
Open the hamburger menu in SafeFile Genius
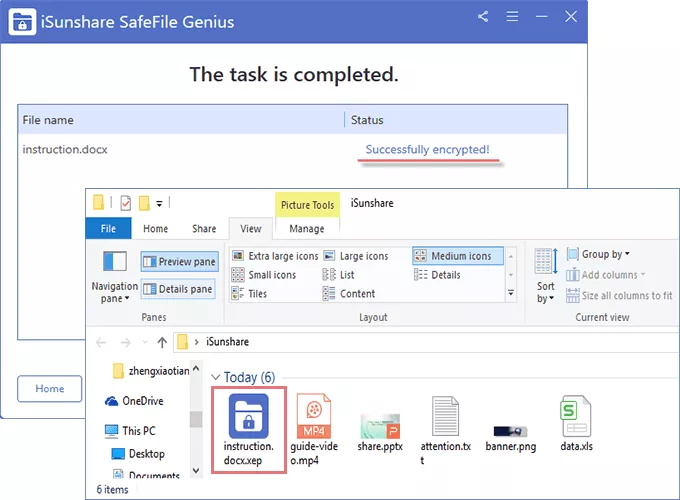pyautogui.click(x=512, y=17)
